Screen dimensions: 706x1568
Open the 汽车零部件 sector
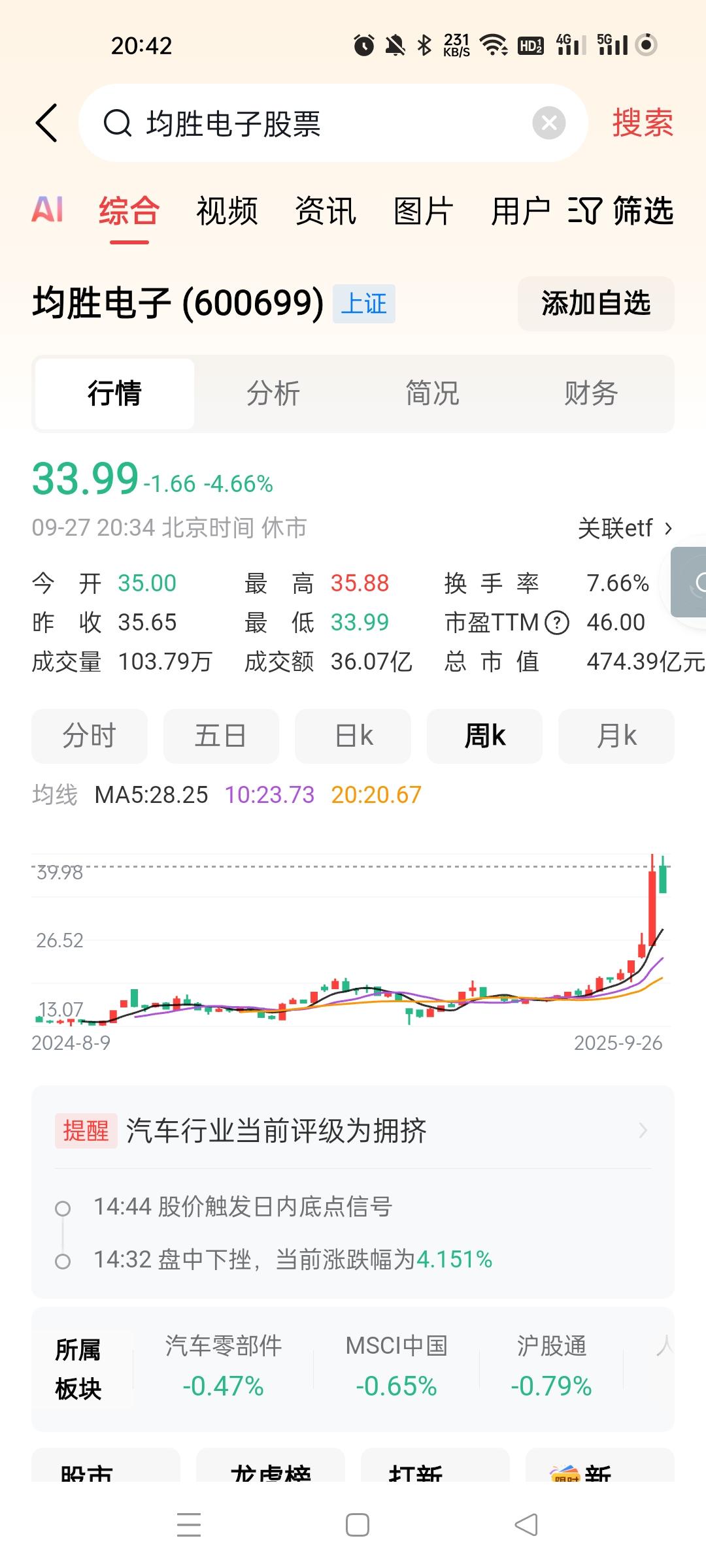tap(224, 1366)
